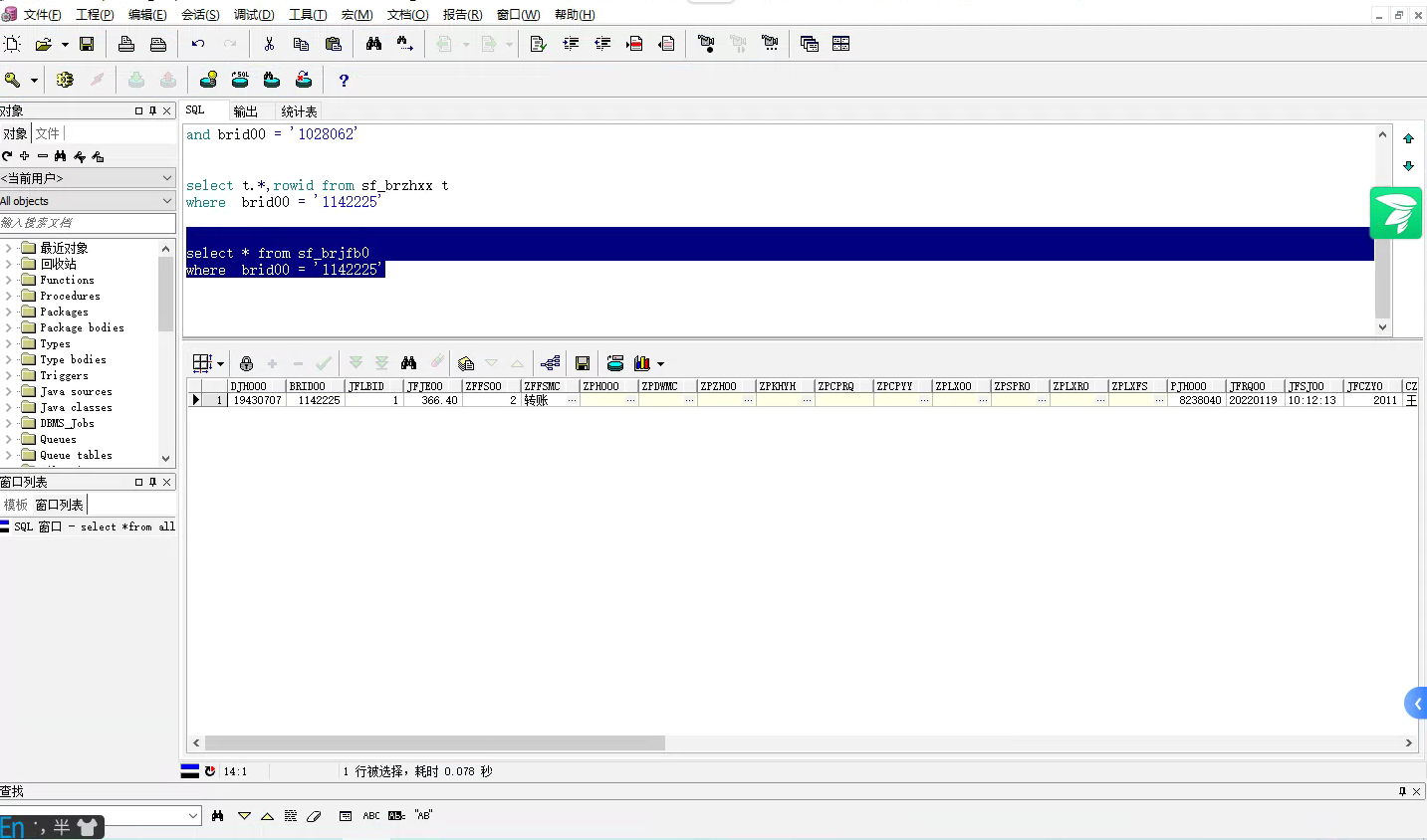Viewport: 1427px width, 840px height.
Task: Toggle the highlighted ABc match option in find bar
Action: point(396,816)
